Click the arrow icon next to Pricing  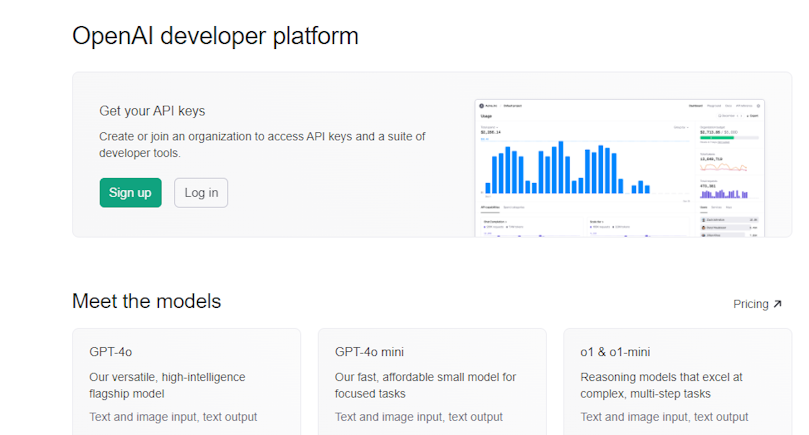point(778,304)
